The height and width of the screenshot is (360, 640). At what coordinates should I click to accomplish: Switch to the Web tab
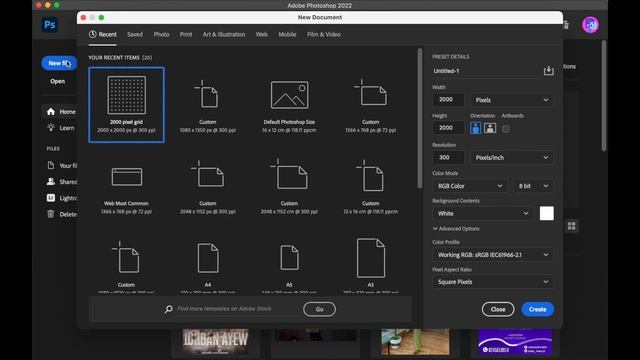pyautogui.click(x=262, y=35)
